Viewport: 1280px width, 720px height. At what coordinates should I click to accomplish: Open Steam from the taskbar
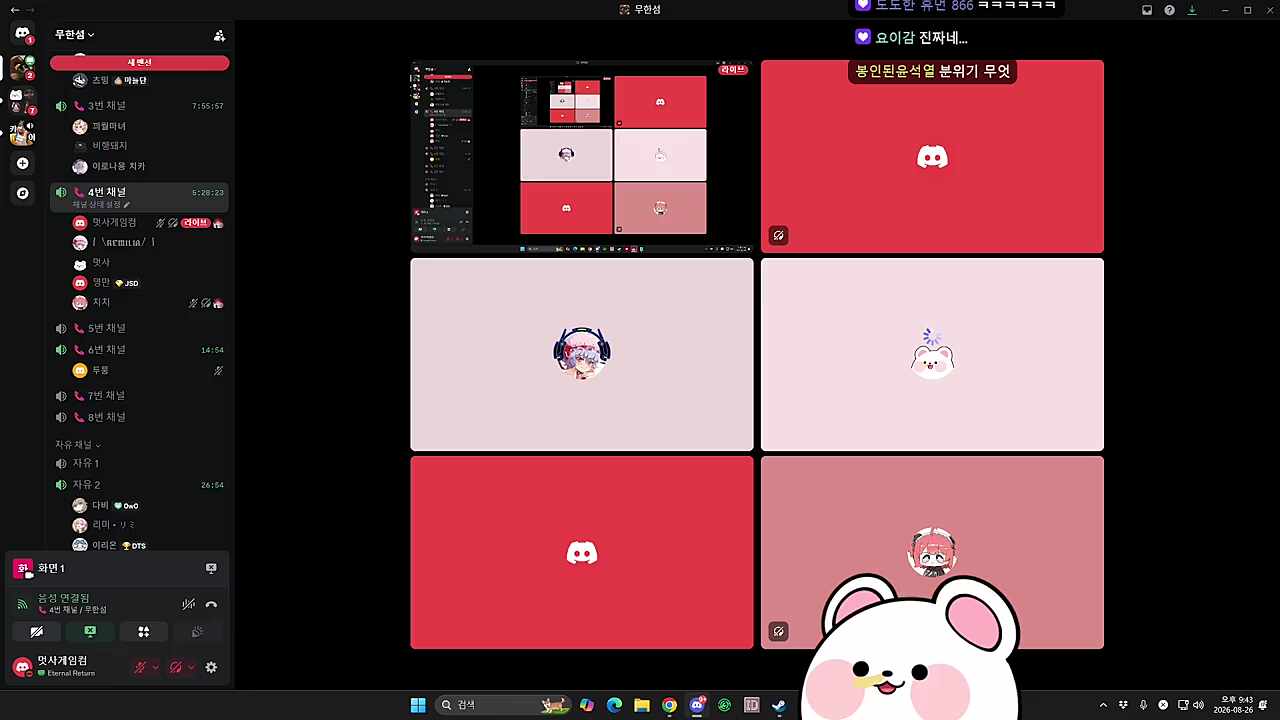tap(779, 705)
